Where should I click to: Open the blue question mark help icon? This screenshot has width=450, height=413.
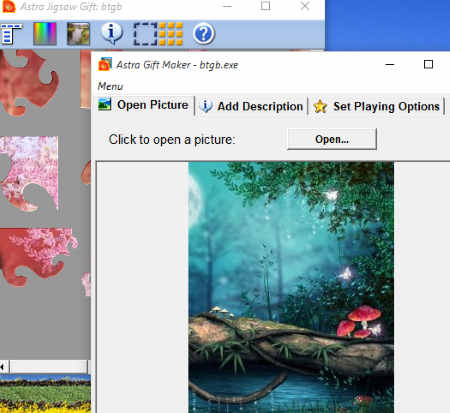pyautogui.click(x=203, y=34)
